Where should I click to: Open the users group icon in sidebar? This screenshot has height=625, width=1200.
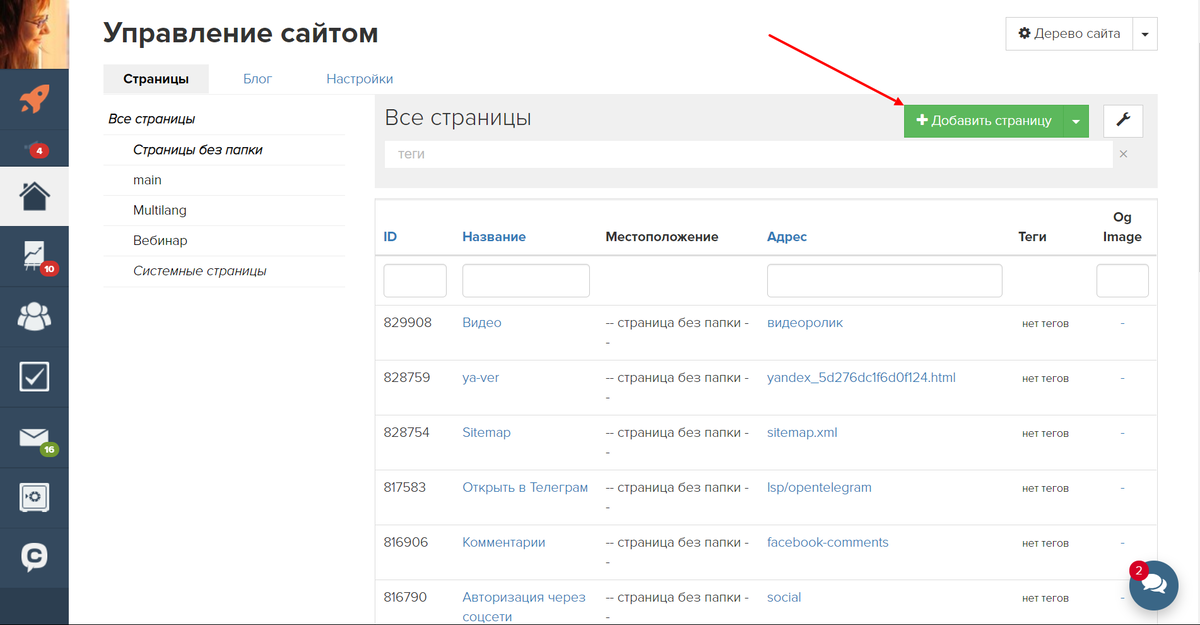coord(34,317)
